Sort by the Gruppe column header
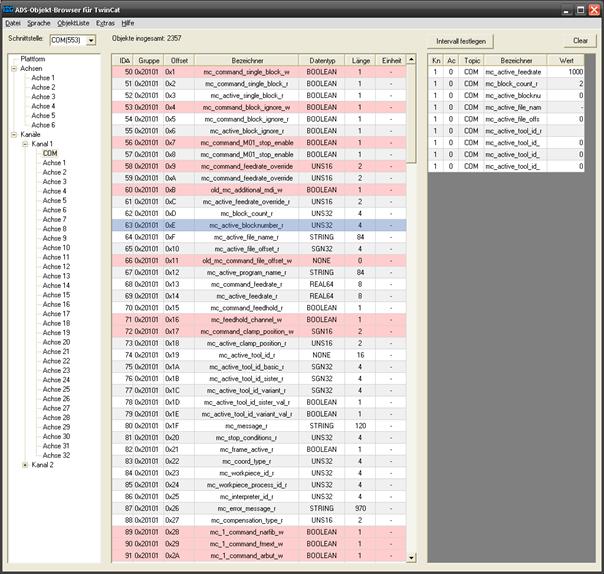Viewport: 604px width, 574px height. 149,60
